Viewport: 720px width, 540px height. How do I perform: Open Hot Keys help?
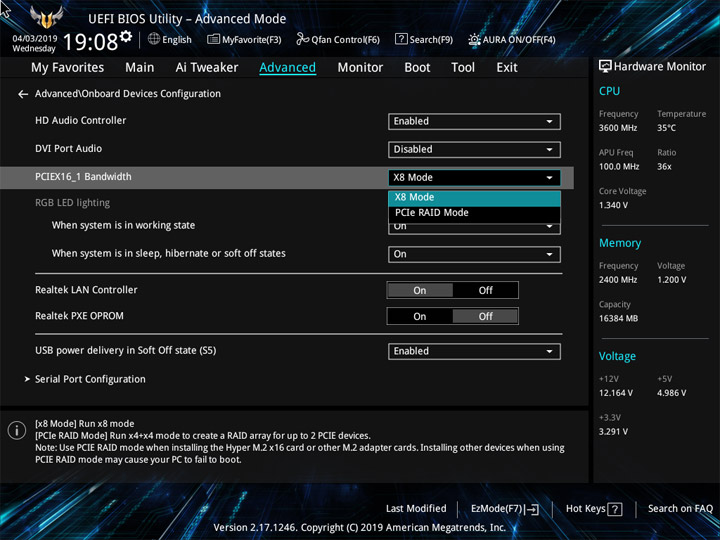pos(594,509)
